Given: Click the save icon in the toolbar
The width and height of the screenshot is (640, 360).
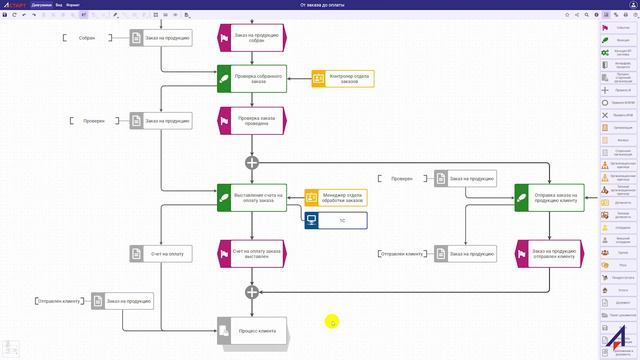Looking at the screenshot, I should pos(5,15).
